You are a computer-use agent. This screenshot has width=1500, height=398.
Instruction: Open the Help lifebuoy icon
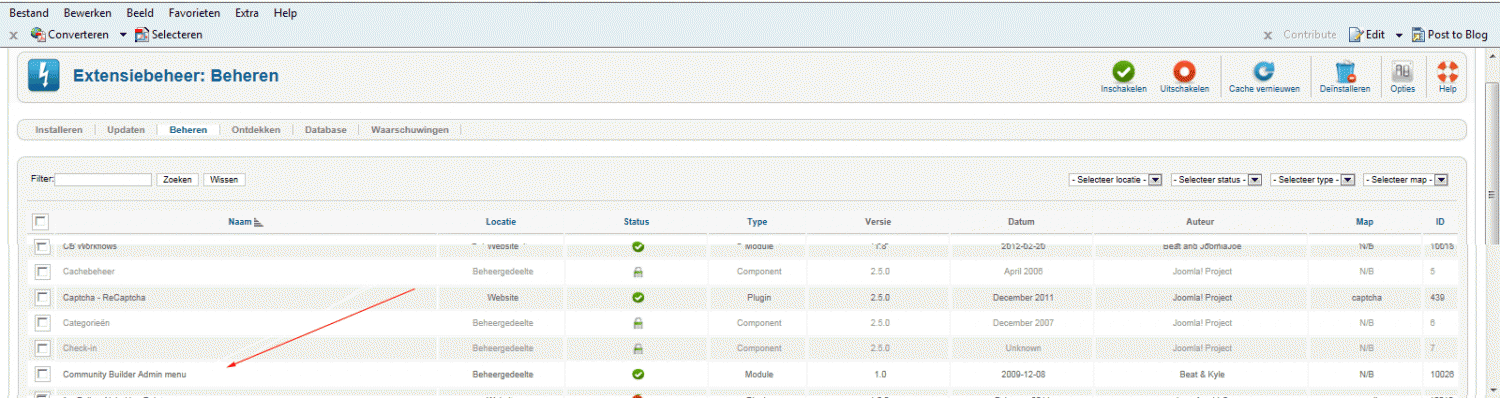1447,71
